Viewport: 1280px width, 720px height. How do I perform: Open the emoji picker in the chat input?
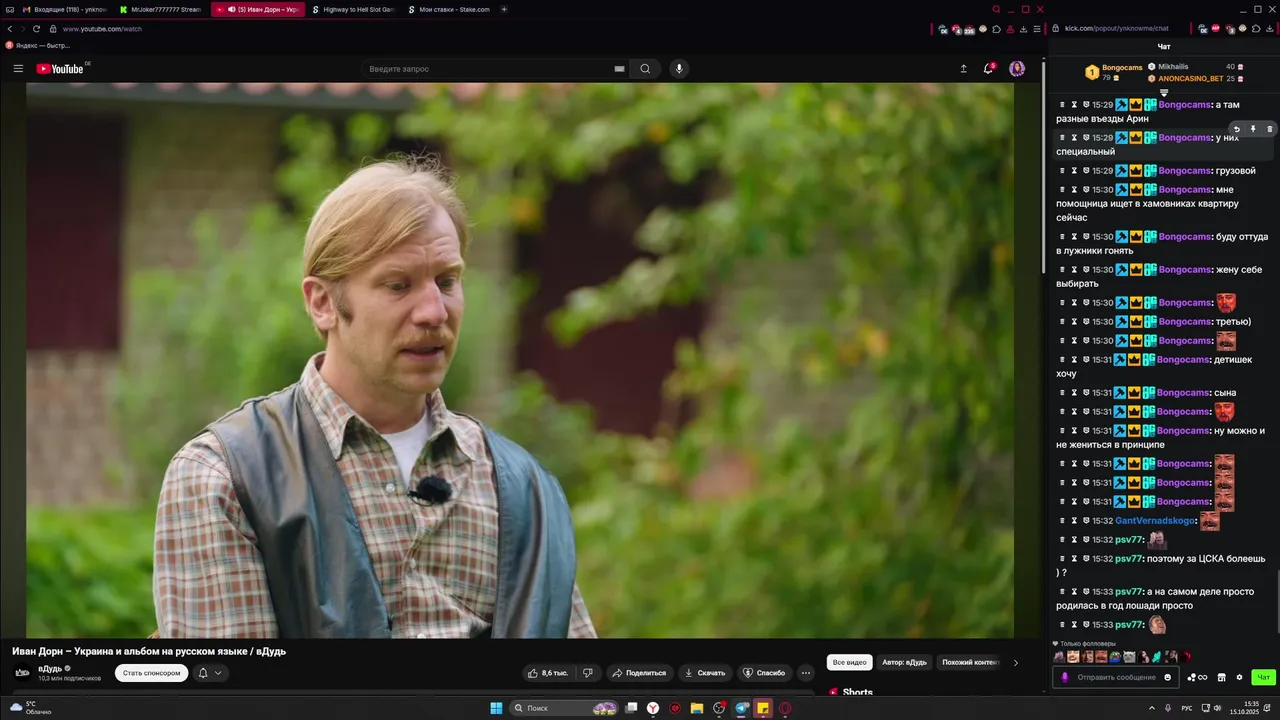coord(1167,677)
